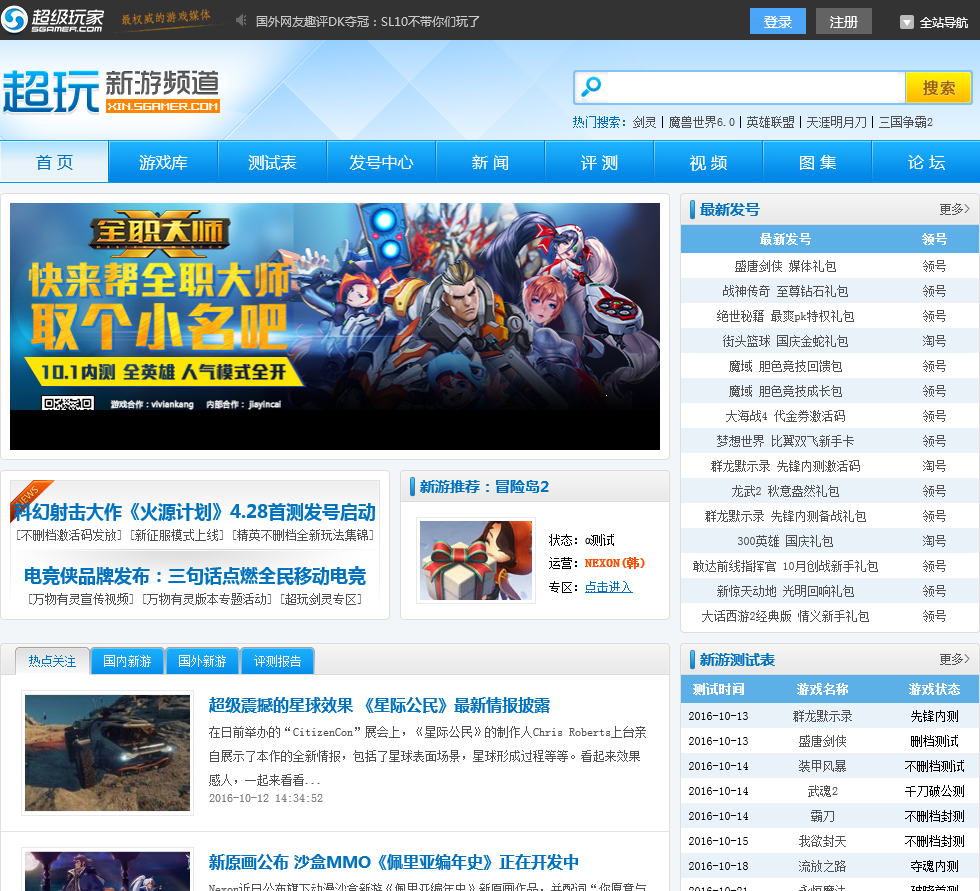Image resolution: width=980 pixels, height=891 pixels.
Task: Open the 视频 nav tab
Action: tap(708, 162)
